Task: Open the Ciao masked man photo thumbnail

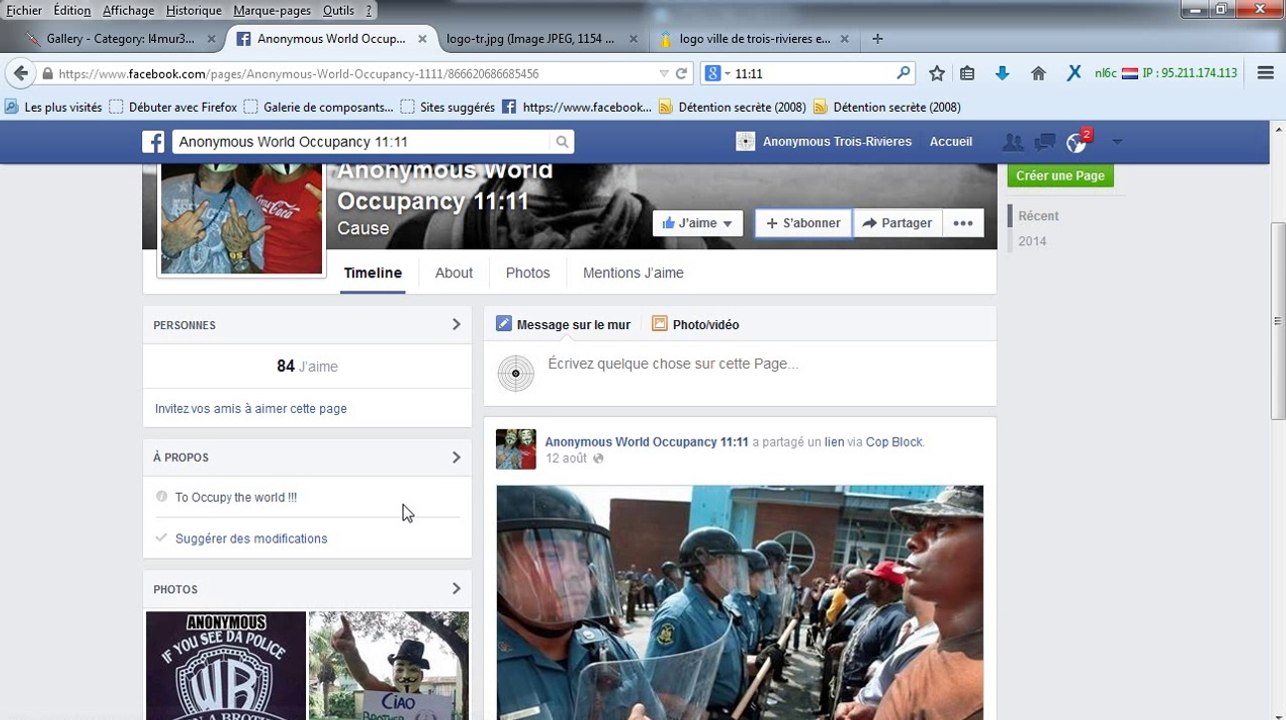Action: coord(389,666)
